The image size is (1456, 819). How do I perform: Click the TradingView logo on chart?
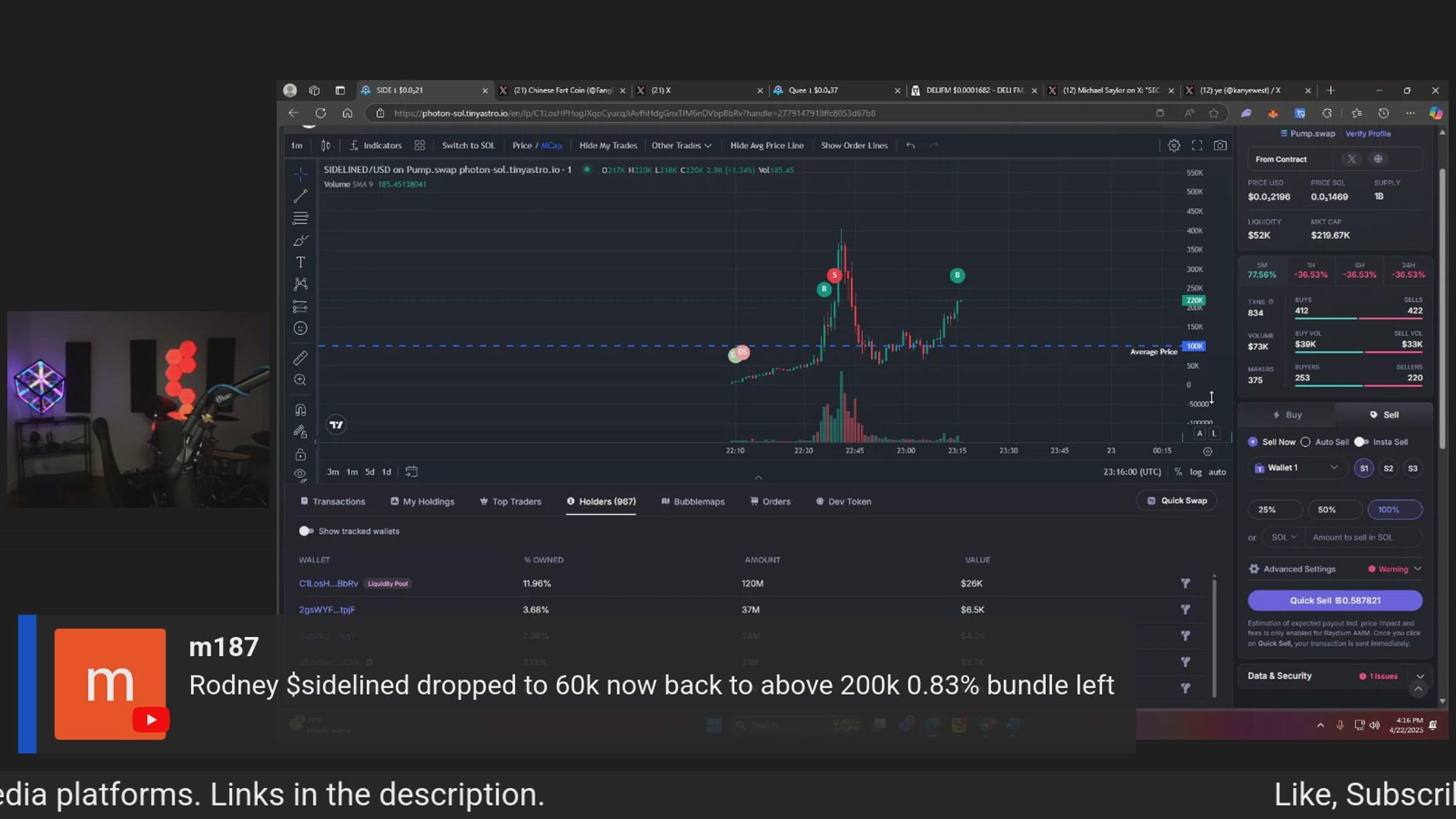pyautogui.click(x=336, y=425)
